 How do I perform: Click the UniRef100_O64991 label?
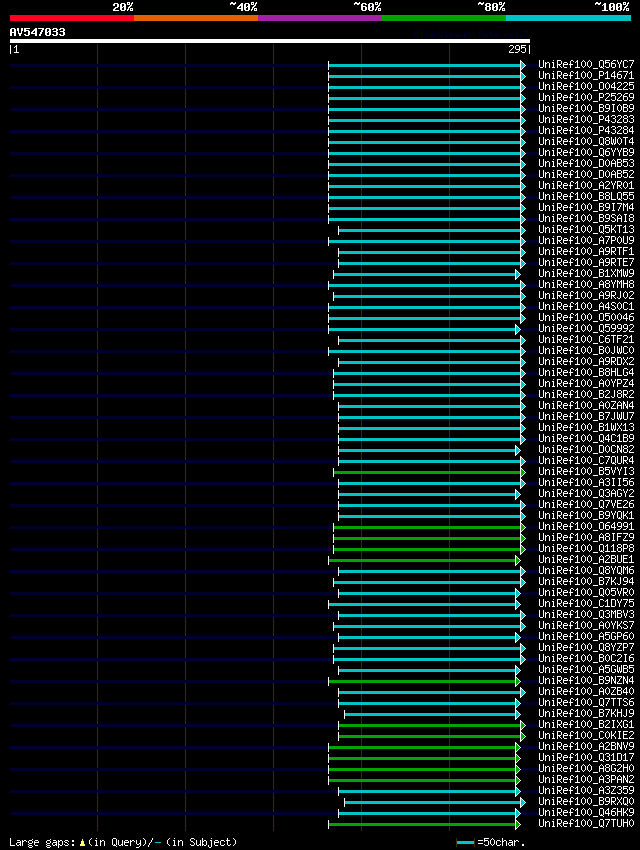(x=586, y=526)
